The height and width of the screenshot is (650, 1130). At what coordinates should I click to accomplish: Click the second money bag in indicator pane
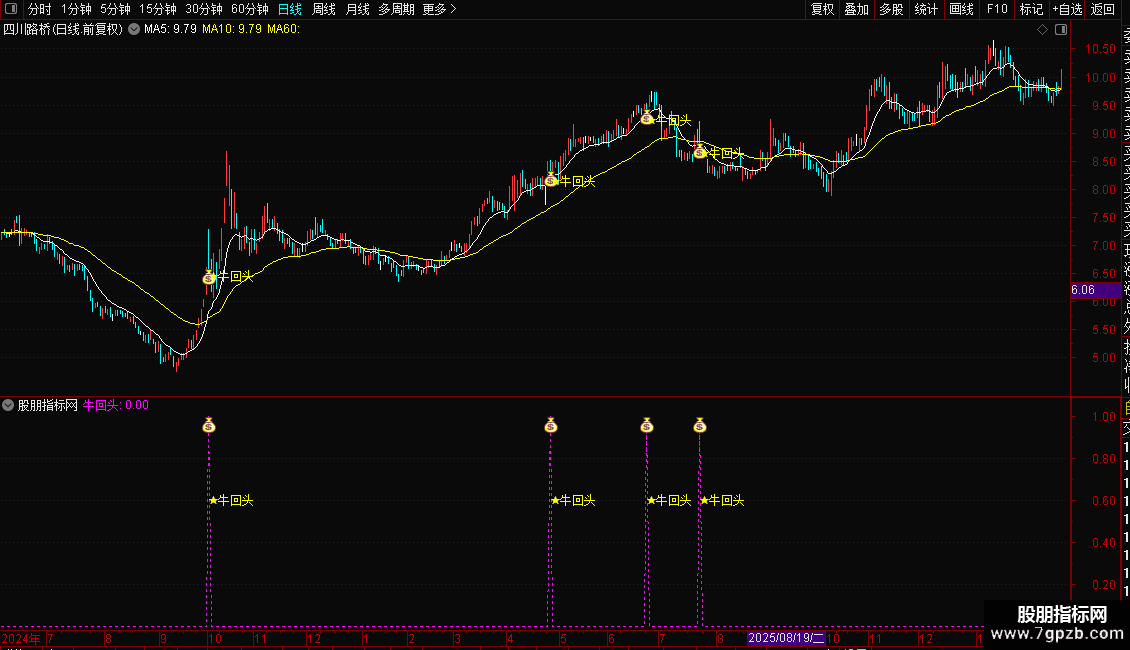pos(551,425)
